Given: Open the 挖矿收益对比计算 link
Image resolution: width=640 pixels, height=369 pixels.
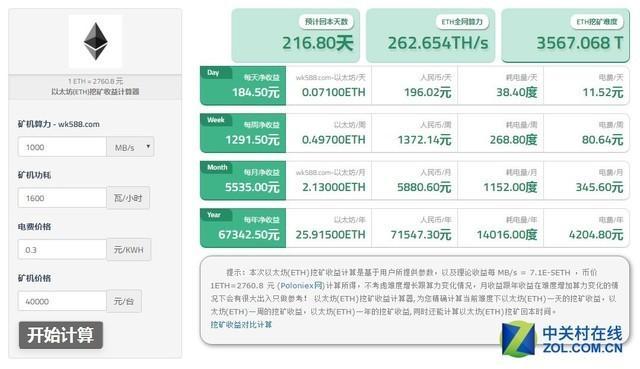Looking at the screenshot, I should coord(241,325).
